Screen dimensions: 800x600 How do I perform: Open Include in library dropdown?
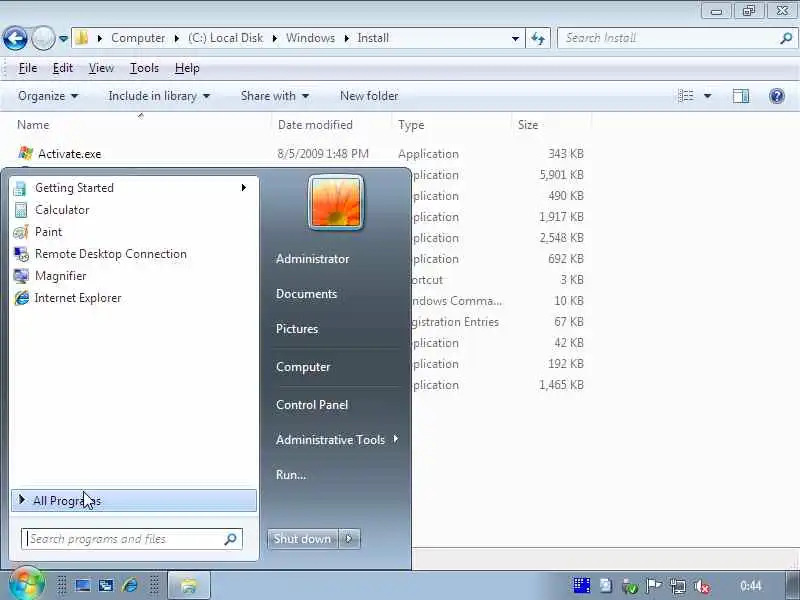[x=159, y=96]
